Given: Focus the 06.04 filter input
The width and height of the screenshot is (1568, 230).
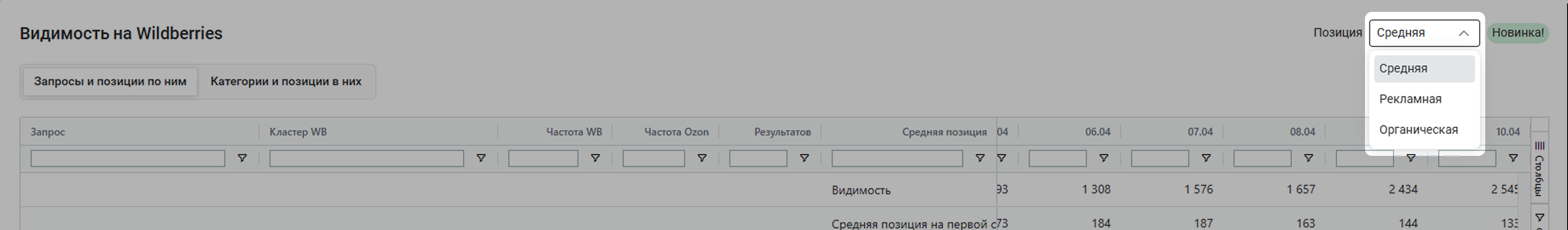Looking at the screenshot, I should 1057,158.
